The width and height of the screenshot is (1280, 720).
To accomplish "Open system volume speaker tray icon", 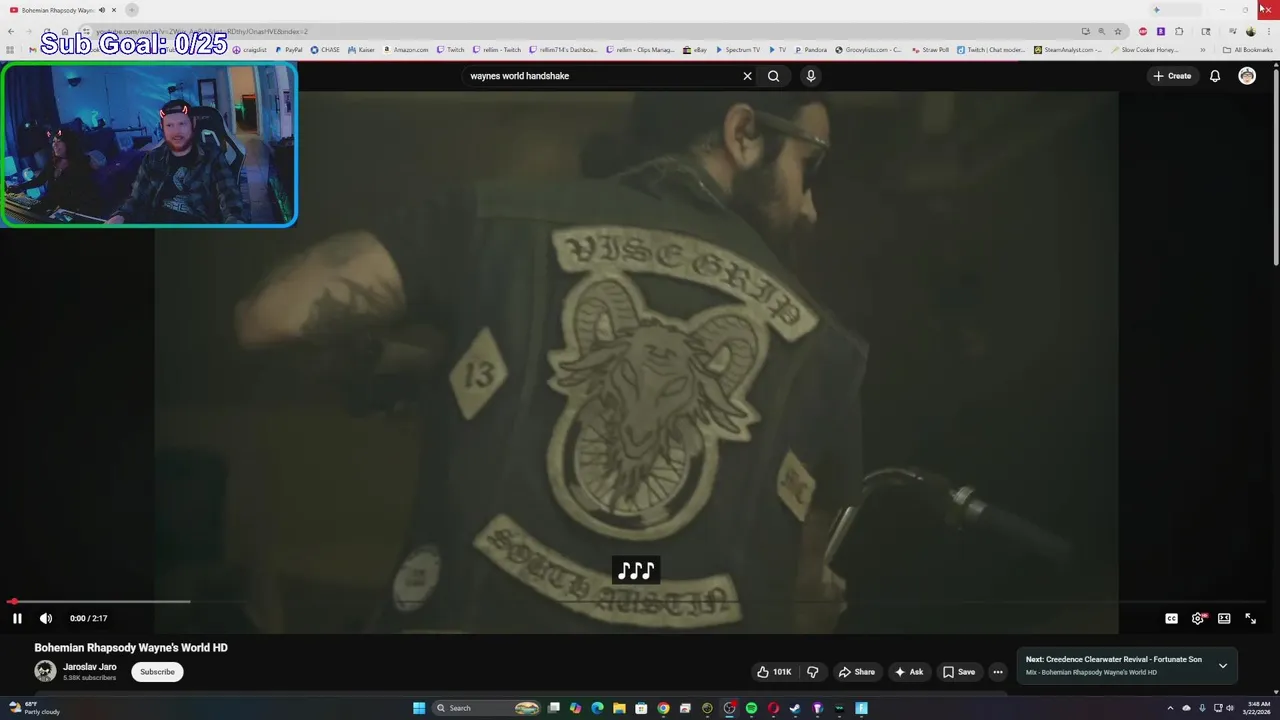I will click(1229, 708).
